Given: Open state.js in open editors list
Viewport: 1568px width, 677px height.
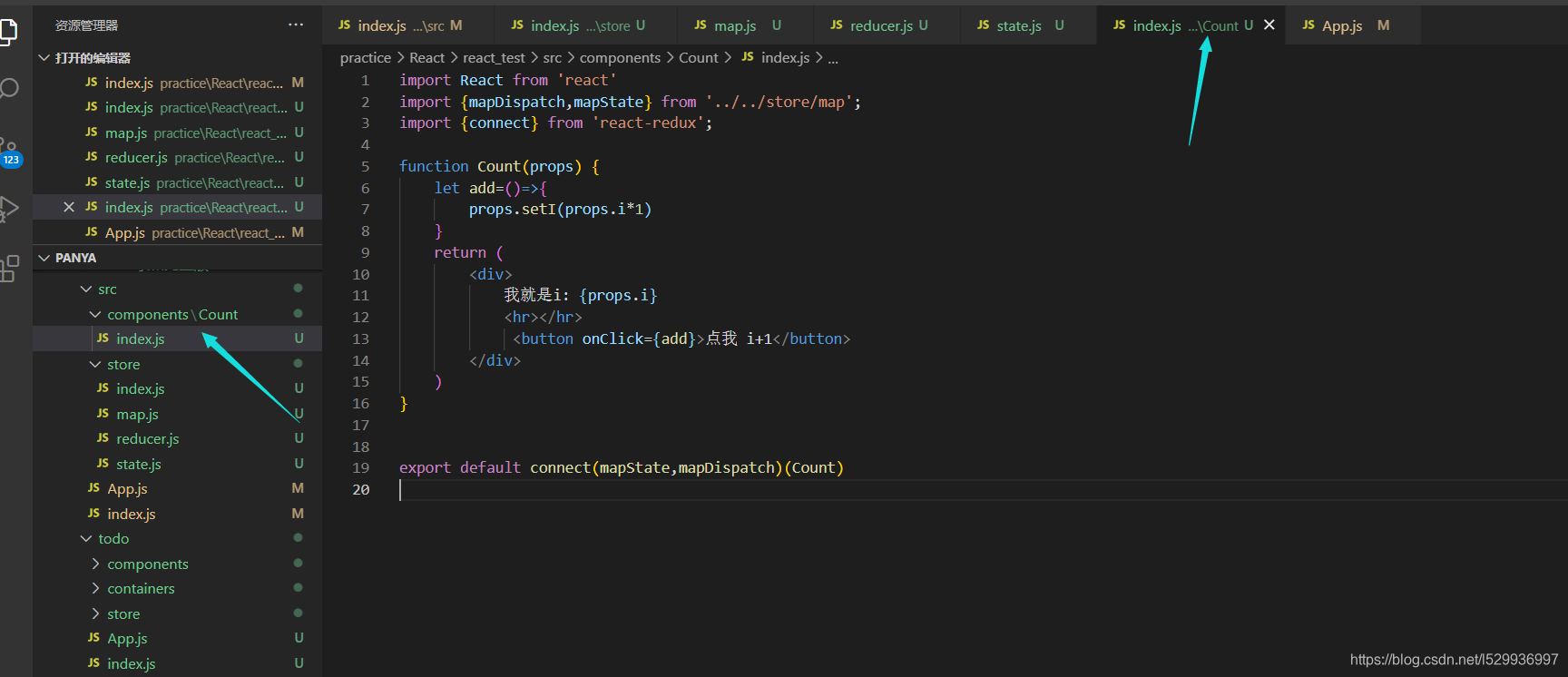Looking at the screenshot, I should click(x=177, y=182).
